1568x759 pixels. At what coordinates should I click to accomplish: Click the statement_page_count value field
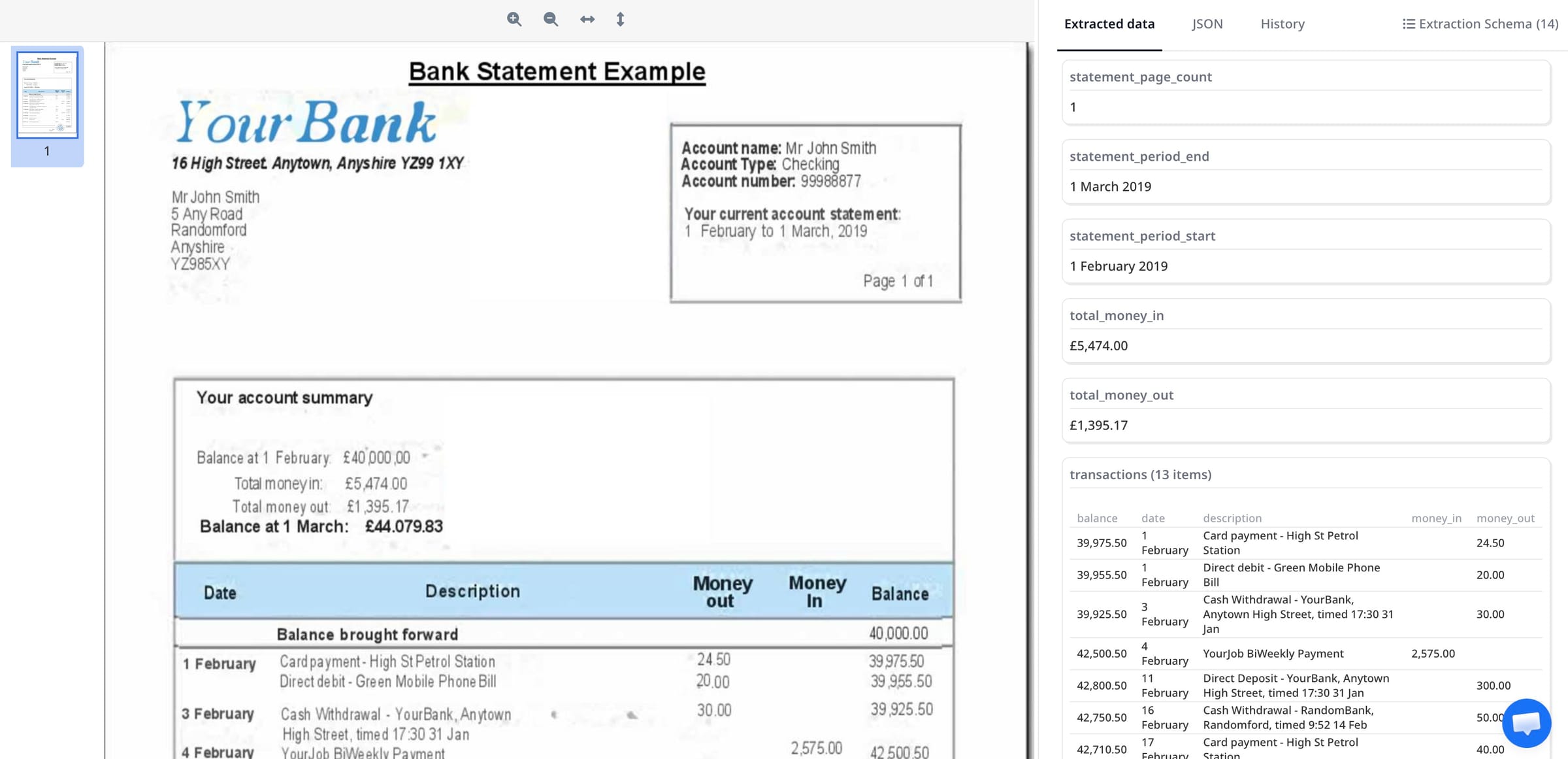point(1306,107)
